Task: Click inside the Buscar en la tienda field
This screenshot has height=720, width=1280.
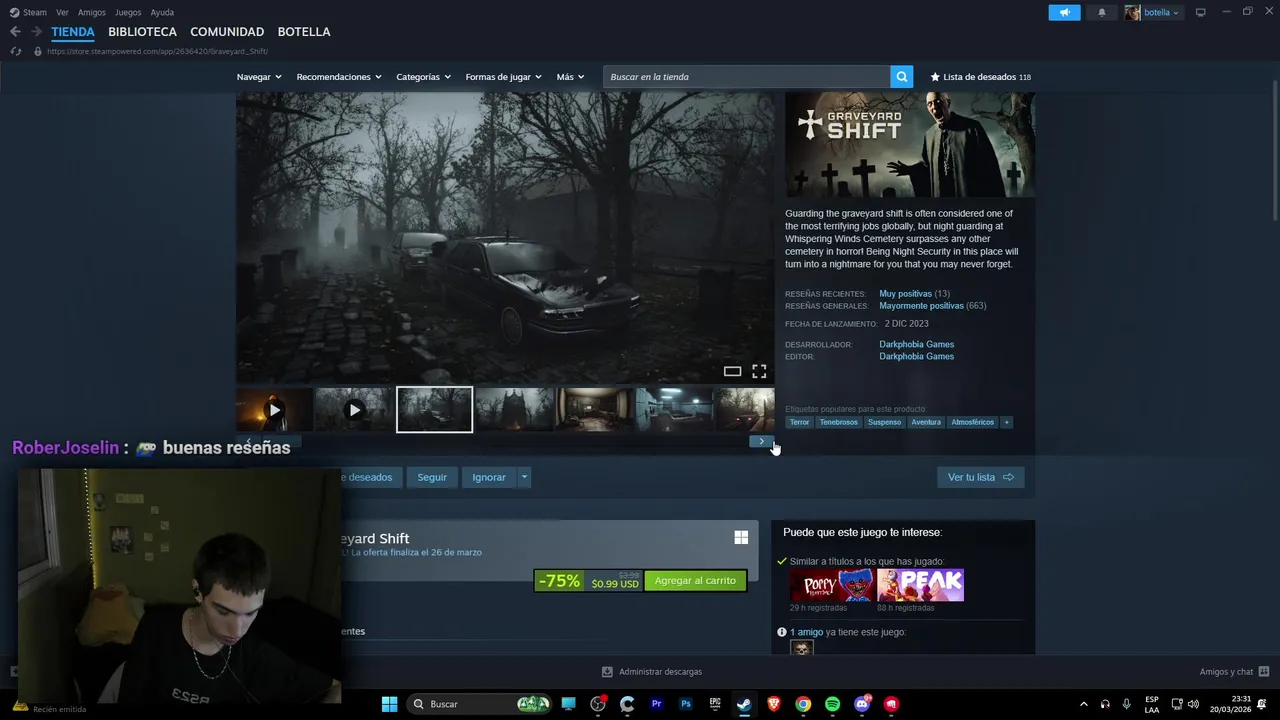Action: pyautogui.click(x=747, y=77)
